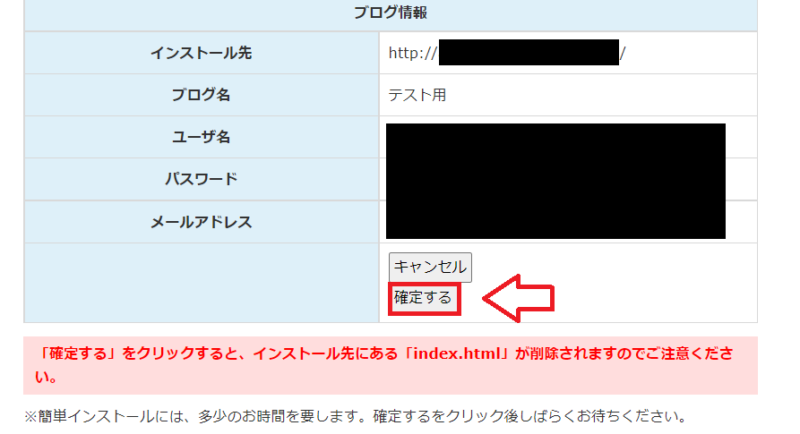Select the テスト用 blog name value
800x434 pixels.
tap(417, 95)
